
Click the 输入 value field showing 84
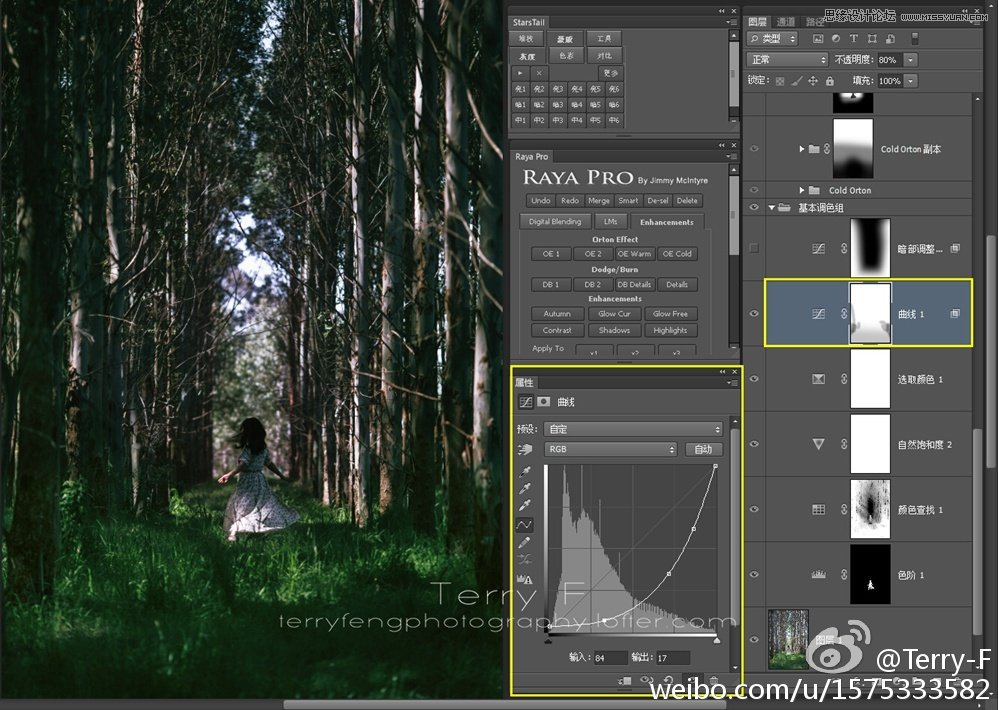click(610, 658)
